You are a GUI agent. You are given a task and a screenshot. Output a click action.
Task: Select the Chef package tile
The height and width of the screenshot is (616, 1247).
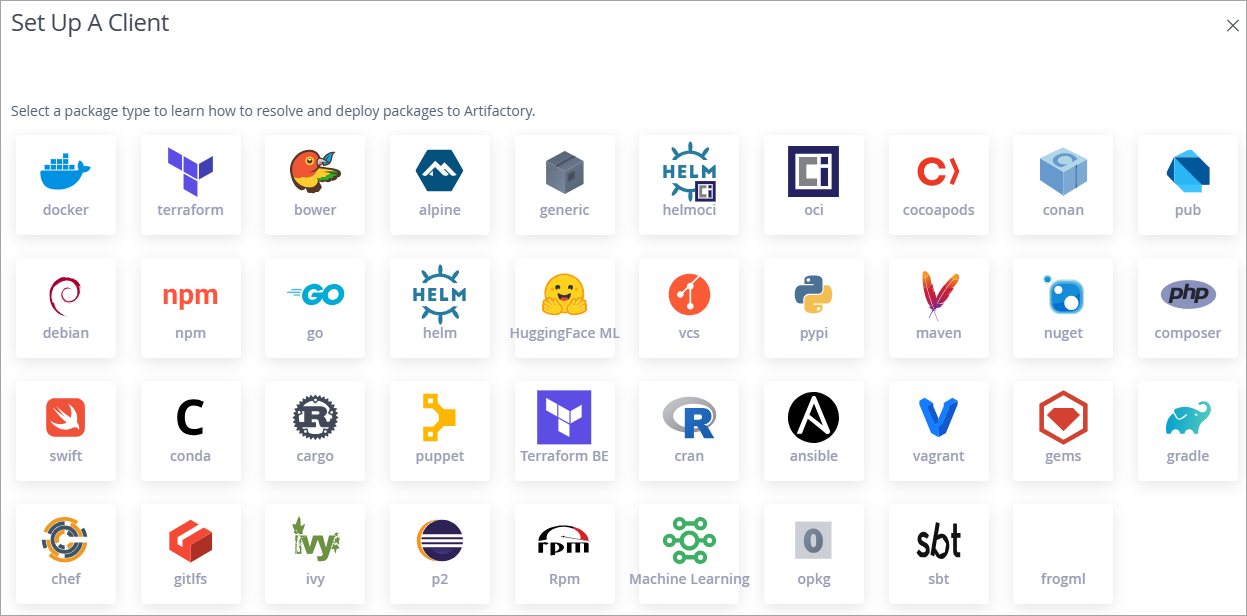(x=65, y=553)
